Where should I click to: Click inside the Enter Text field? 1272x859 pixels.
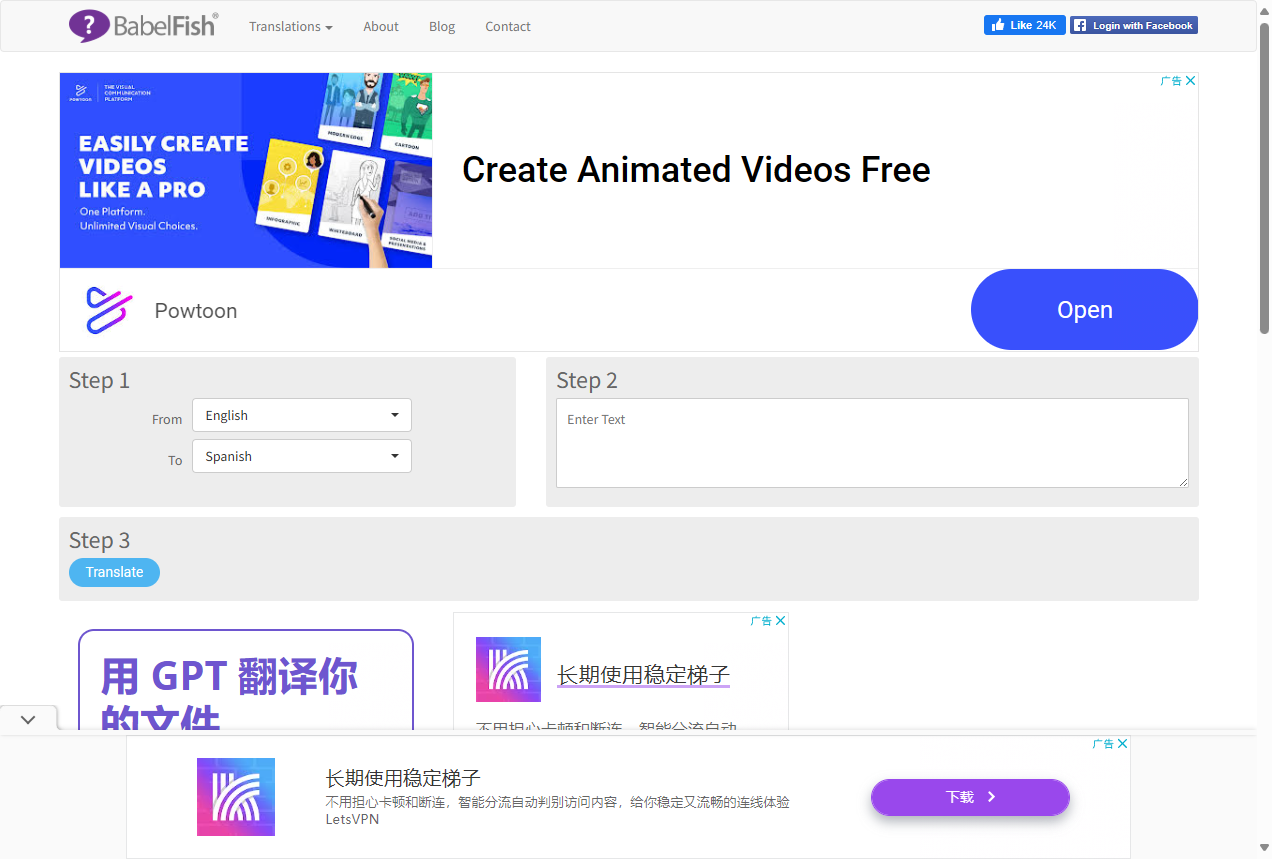[x=872, y=443]
